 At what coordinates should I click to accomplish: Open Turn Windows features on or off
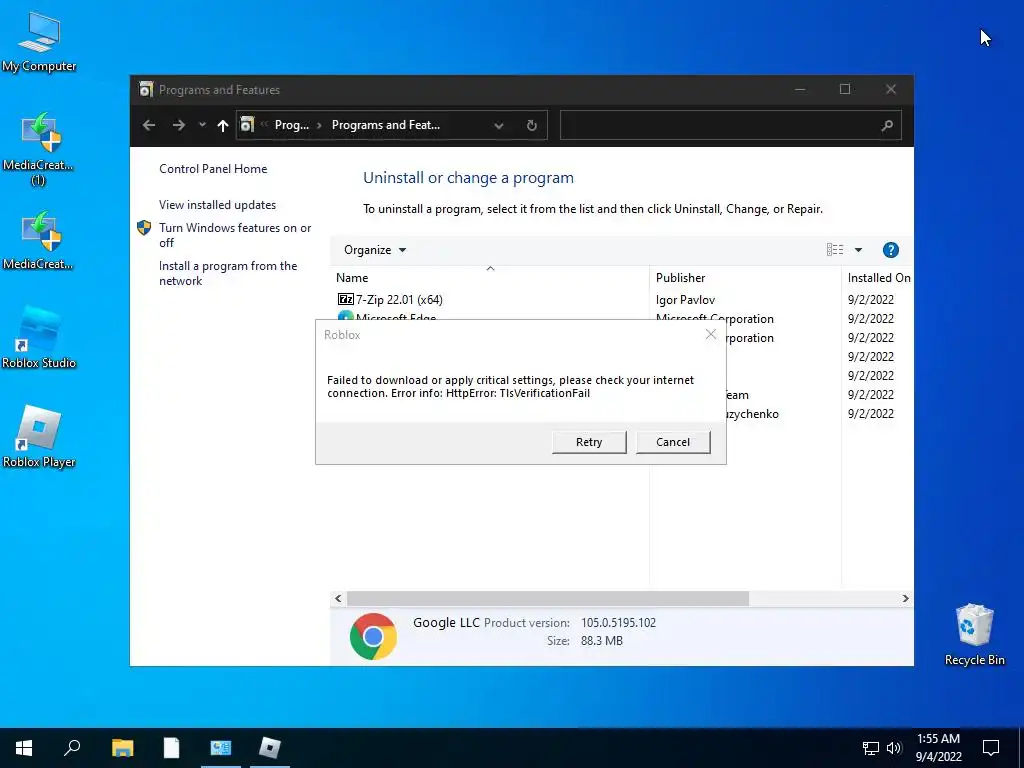point(235,235)
